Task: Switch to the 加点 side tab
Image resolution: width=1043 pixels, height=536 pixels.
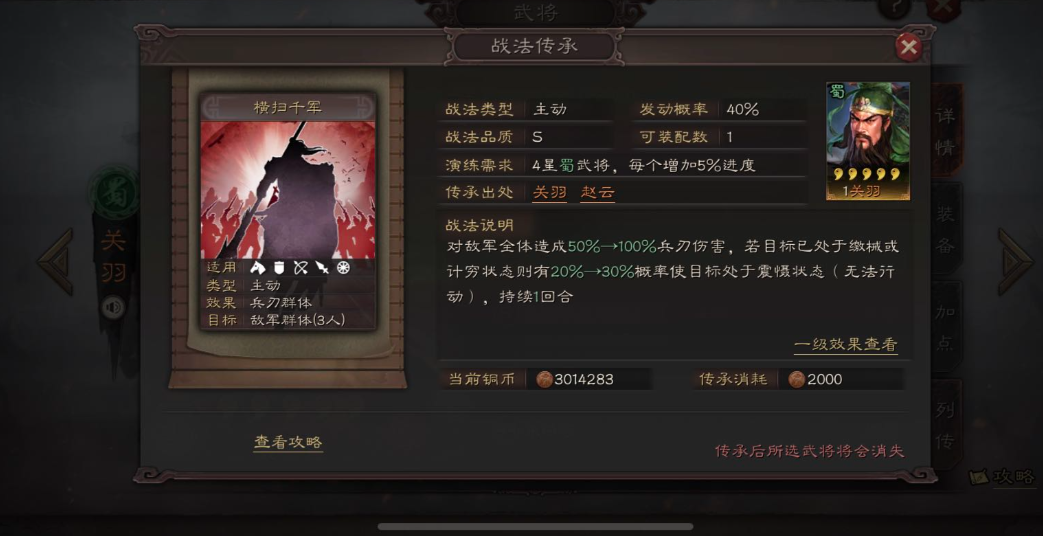Action: coord(946,327)
